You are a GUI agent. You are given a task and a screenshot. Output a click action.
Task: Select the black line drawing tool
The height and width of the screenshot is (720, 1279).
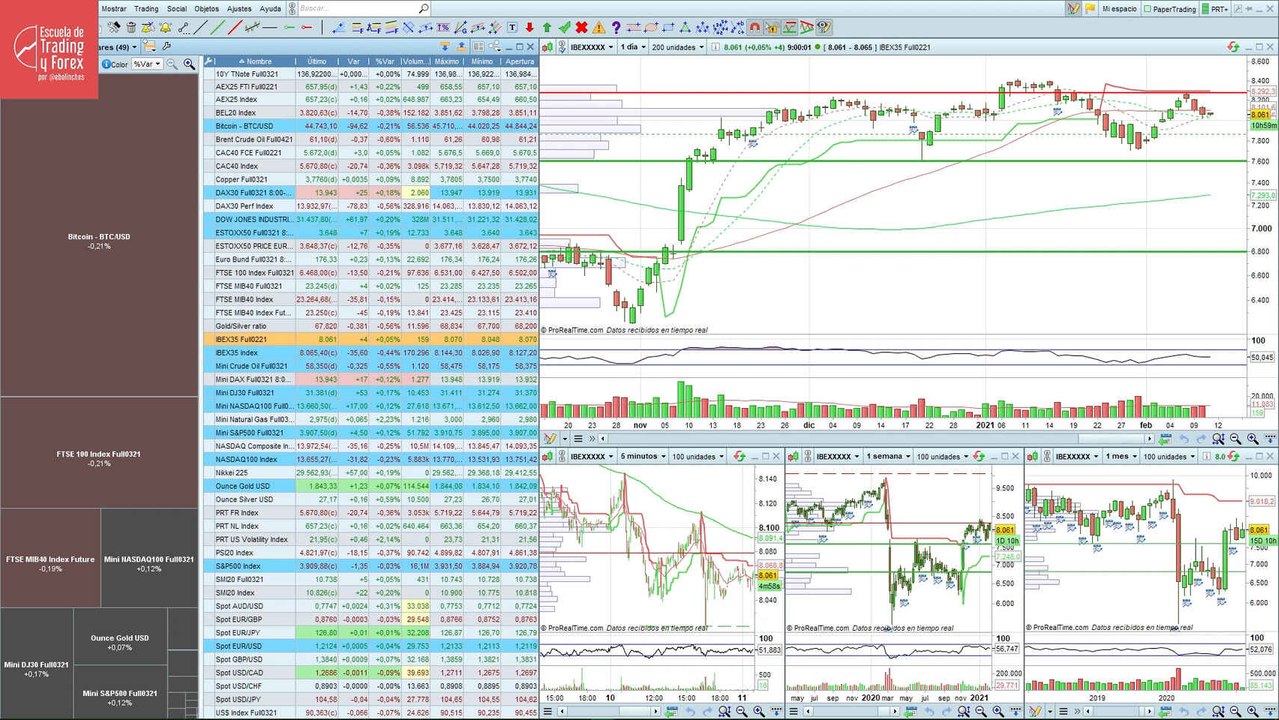201,27
